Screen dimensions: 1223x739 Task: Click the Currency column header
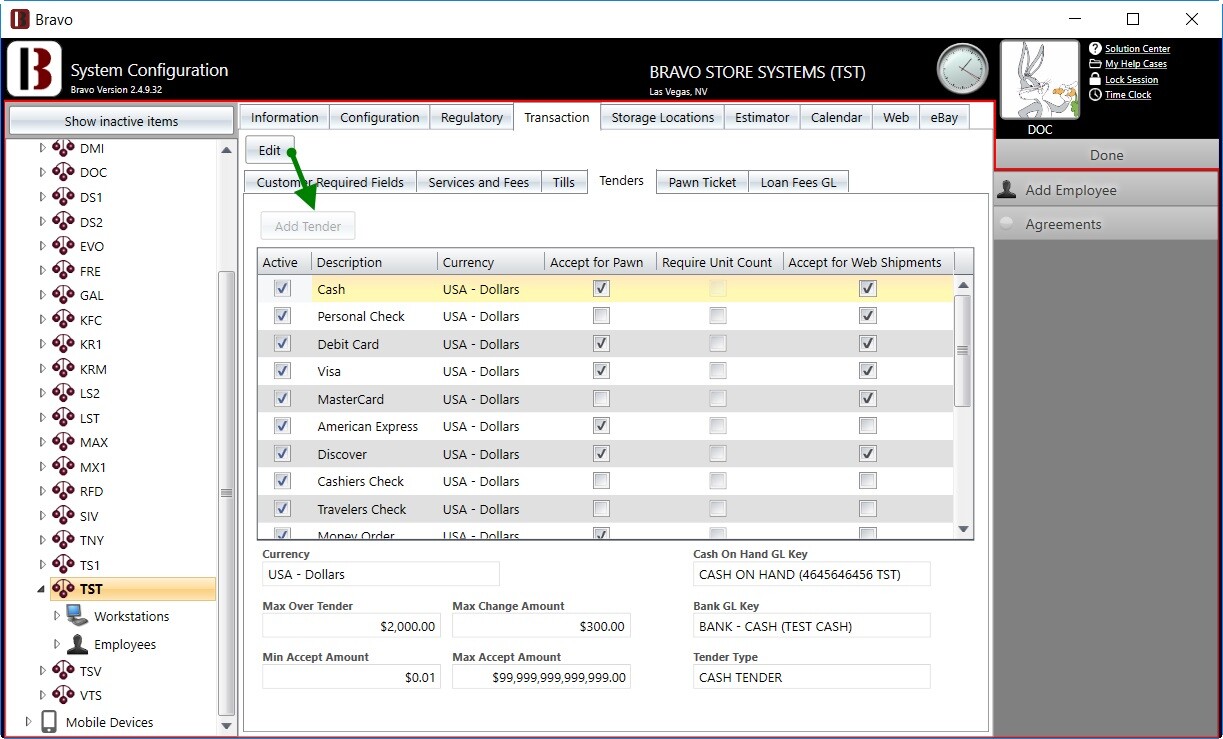point(491,262)
